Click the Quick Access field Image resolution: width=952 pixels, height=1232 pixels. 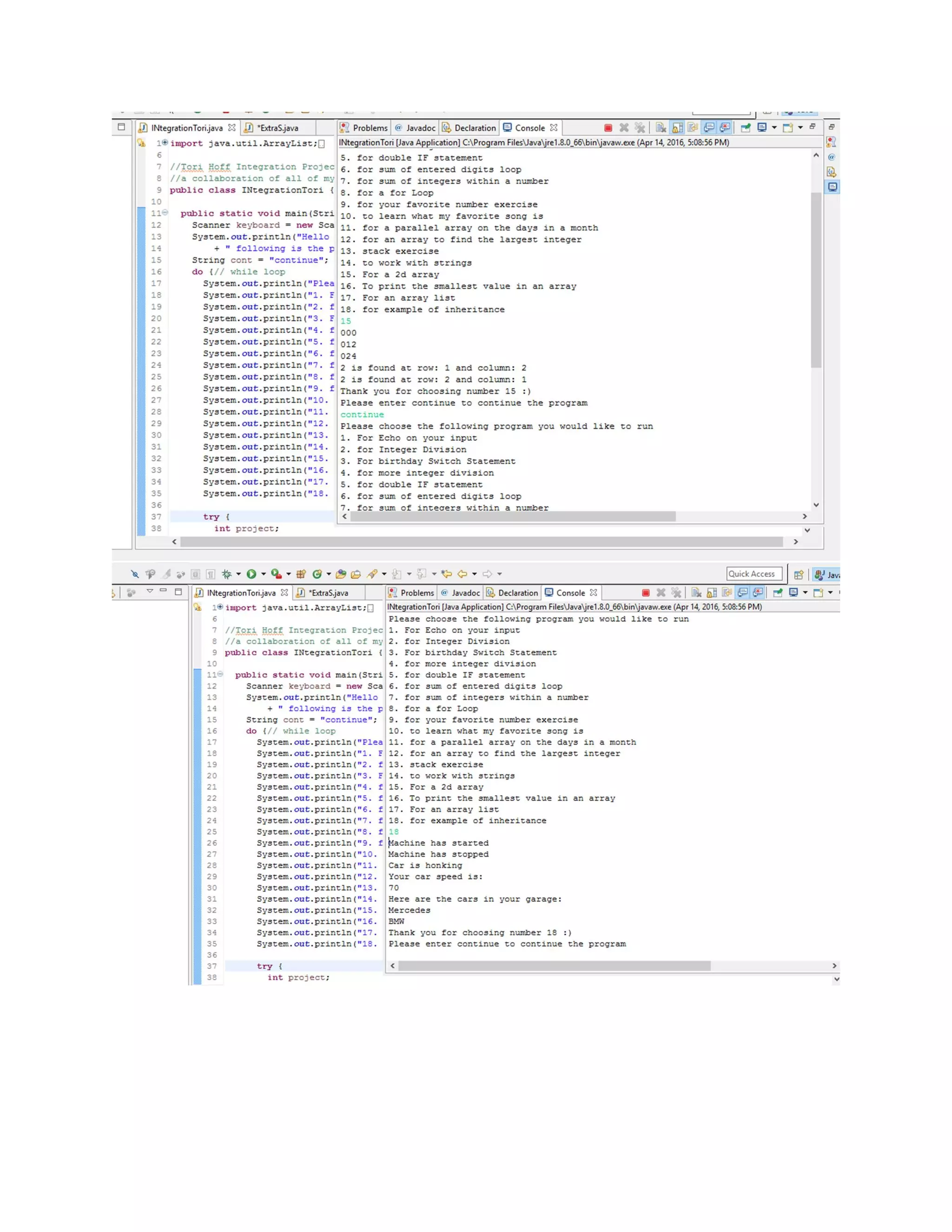[x=754, y=574]
